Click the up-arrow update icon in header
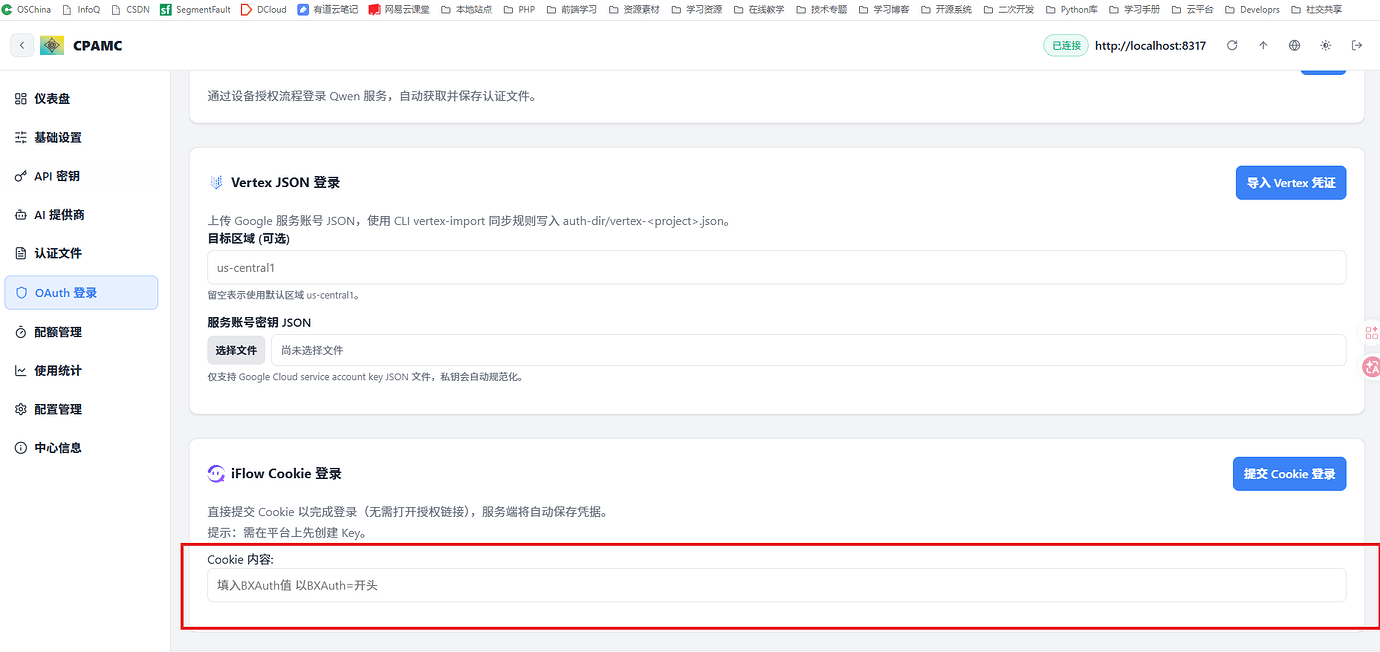The height and width of the screenshot is (652, 1380). pyautogui.click(x=1263, y=46)
